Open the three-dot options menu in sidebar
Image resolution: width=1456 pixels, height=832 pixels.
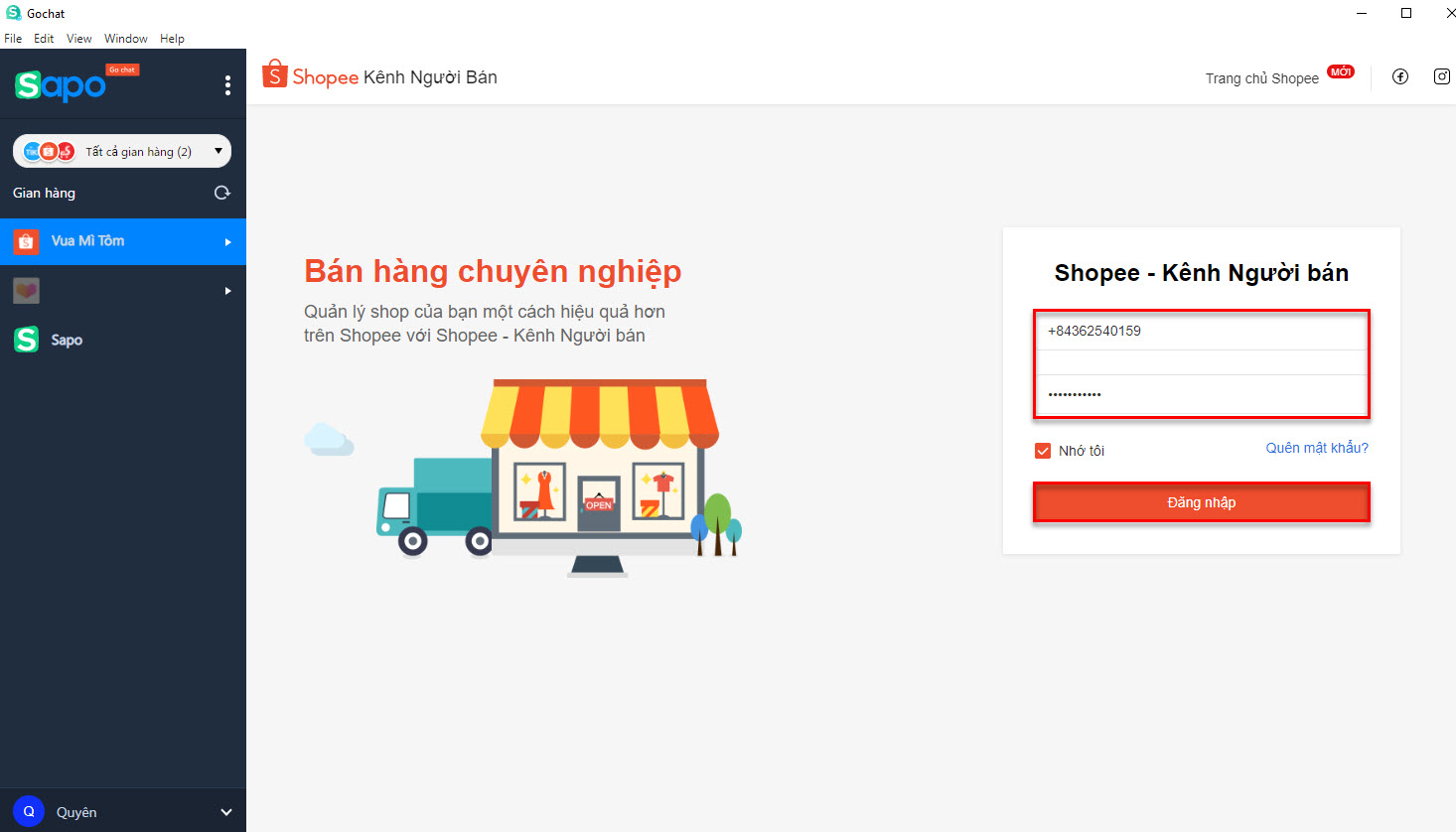click(227, 85)
